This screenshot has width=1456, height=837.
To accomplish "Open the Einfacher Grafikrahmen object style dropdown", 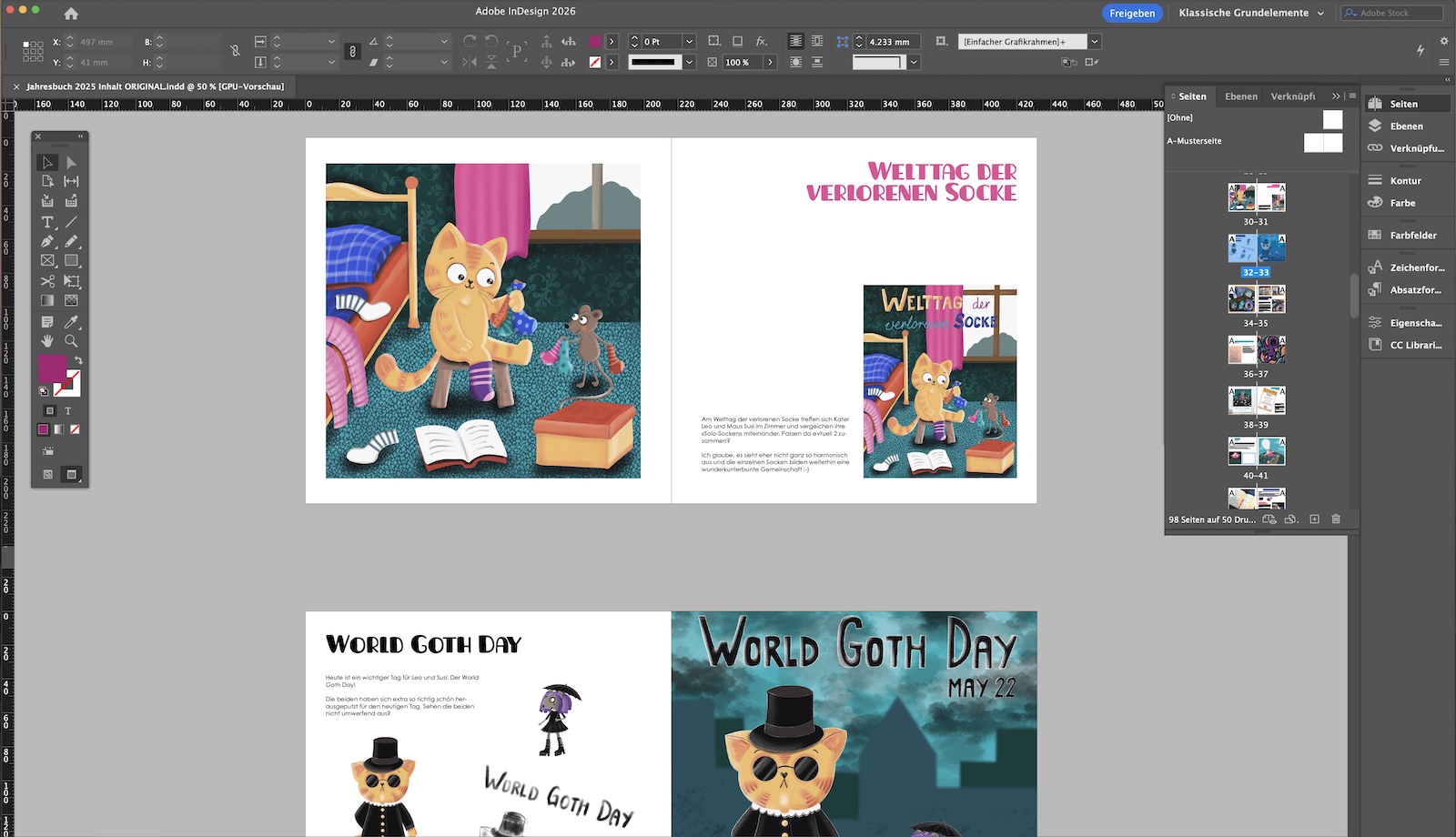I will (1095, 42).
